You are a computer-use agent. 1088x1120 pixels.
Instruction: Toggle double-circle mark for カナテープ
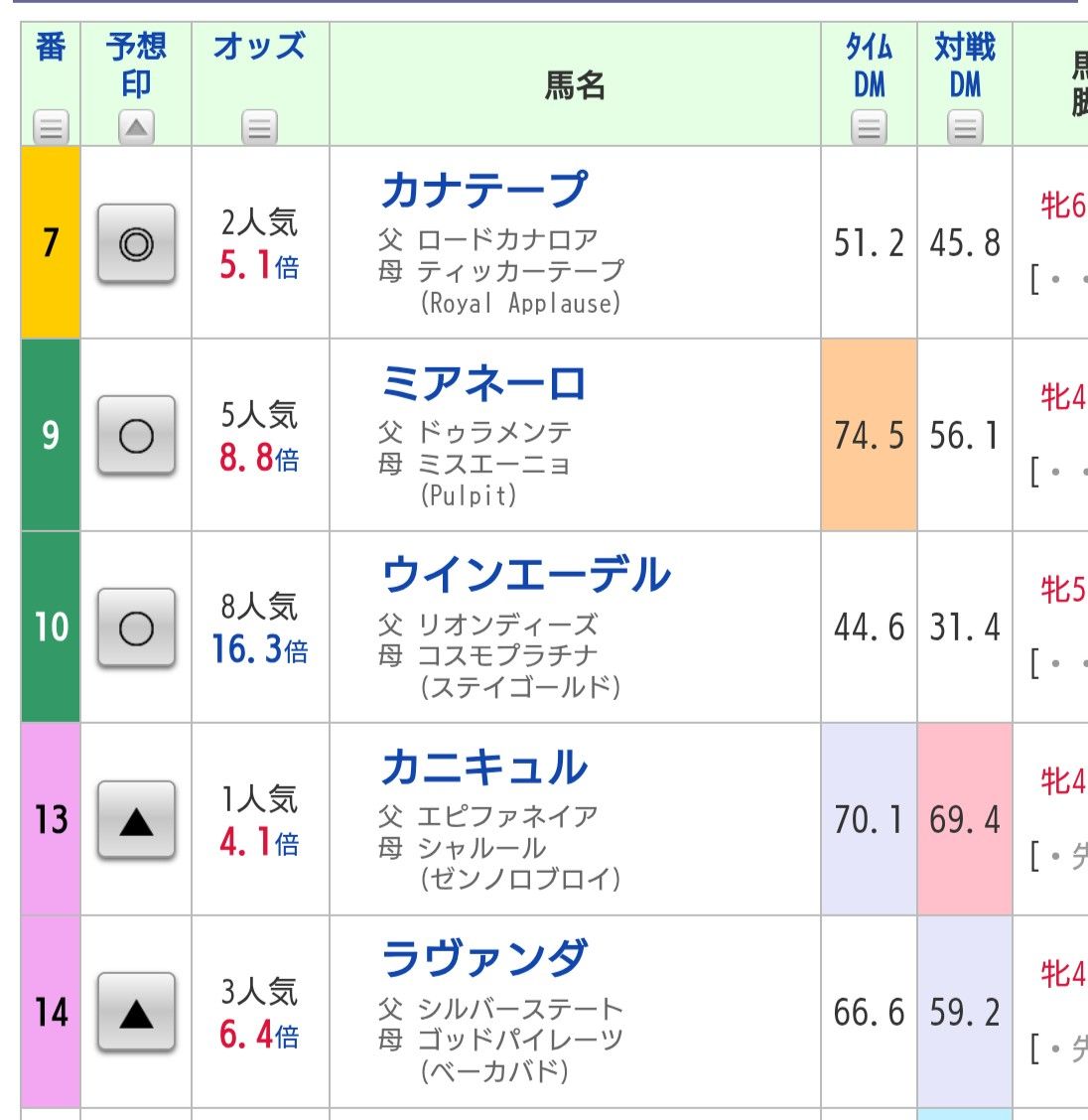click(x=136, y=243)
